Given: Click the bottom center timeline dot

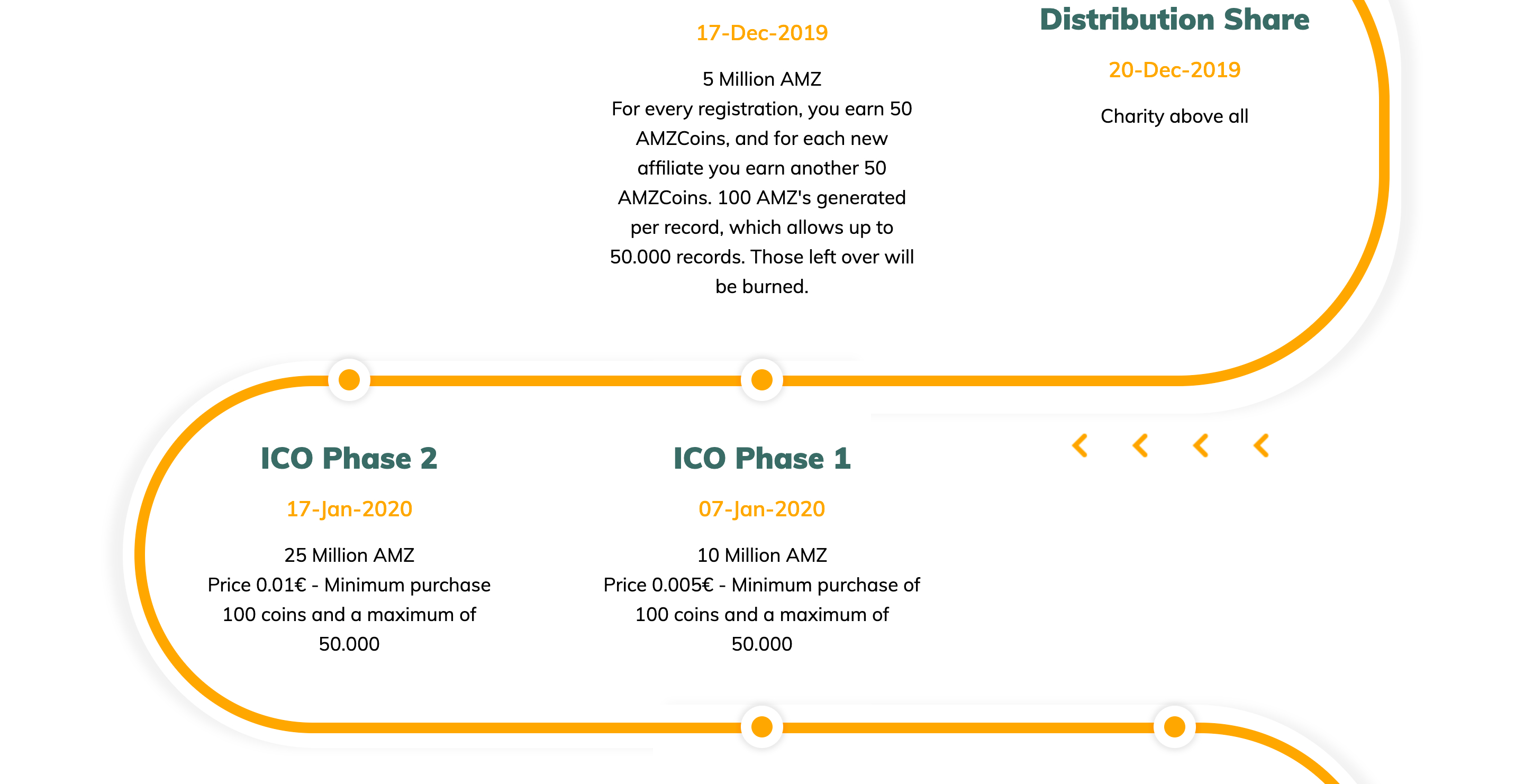Looking at the screenshot, I should click(762, 727).
